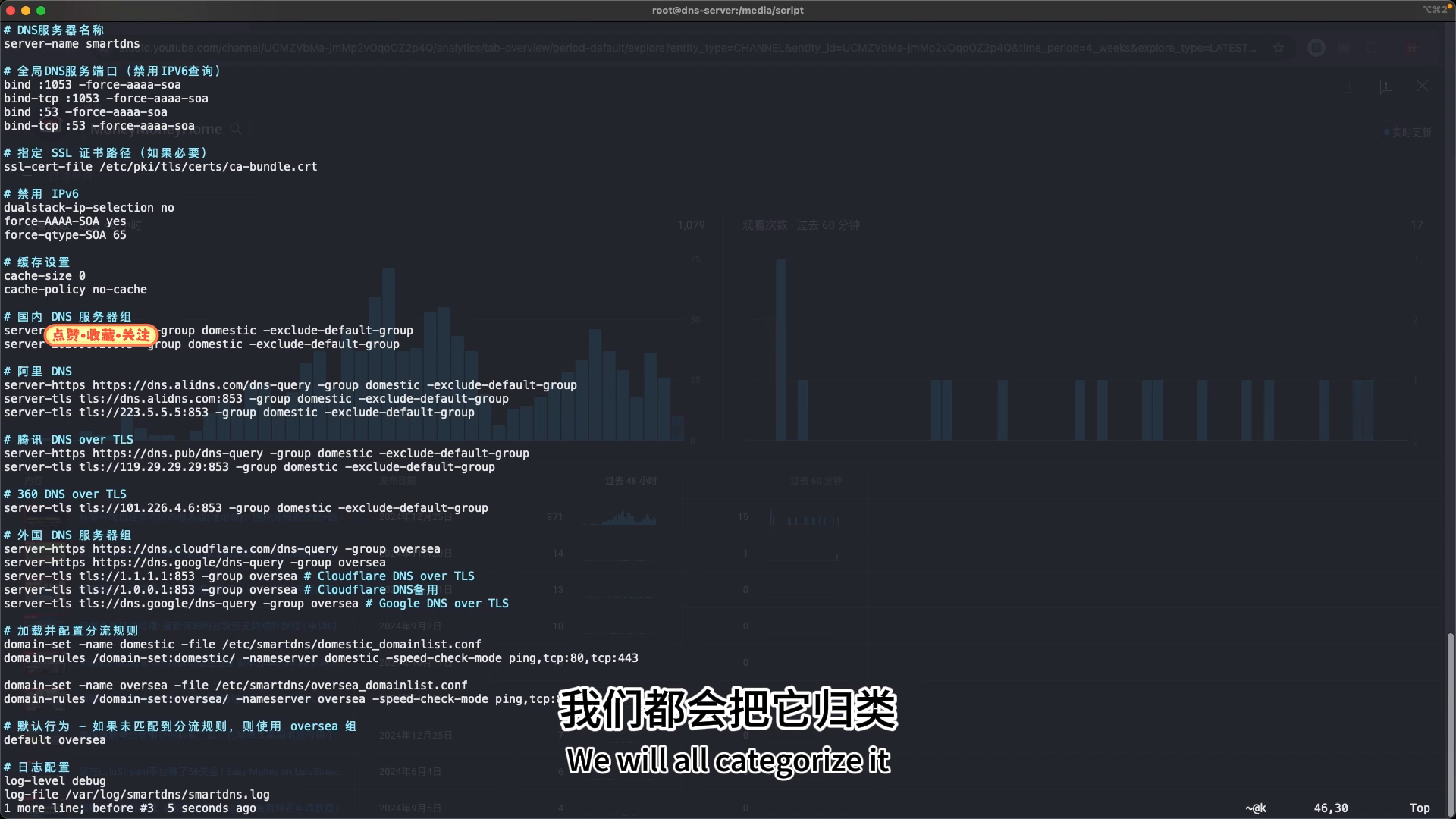Click the comment '# 国内 DNS 服务器组'
Screen dimensions: 1456x819
pos(67,317)
